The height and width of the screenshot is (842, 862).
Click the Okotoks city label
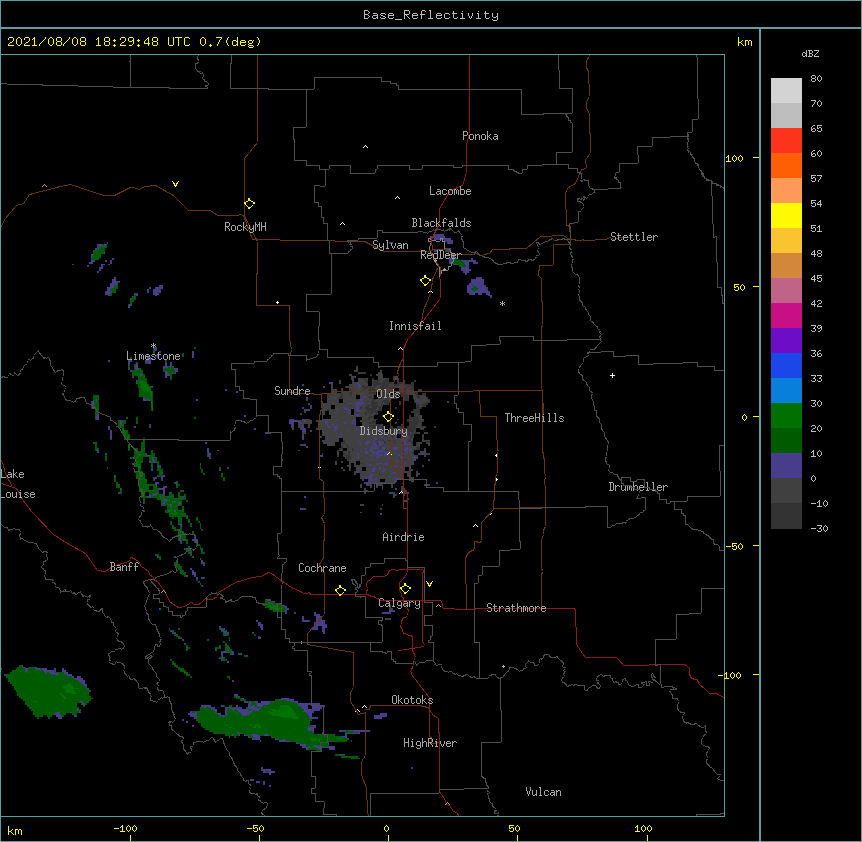(x=412, y=700)
